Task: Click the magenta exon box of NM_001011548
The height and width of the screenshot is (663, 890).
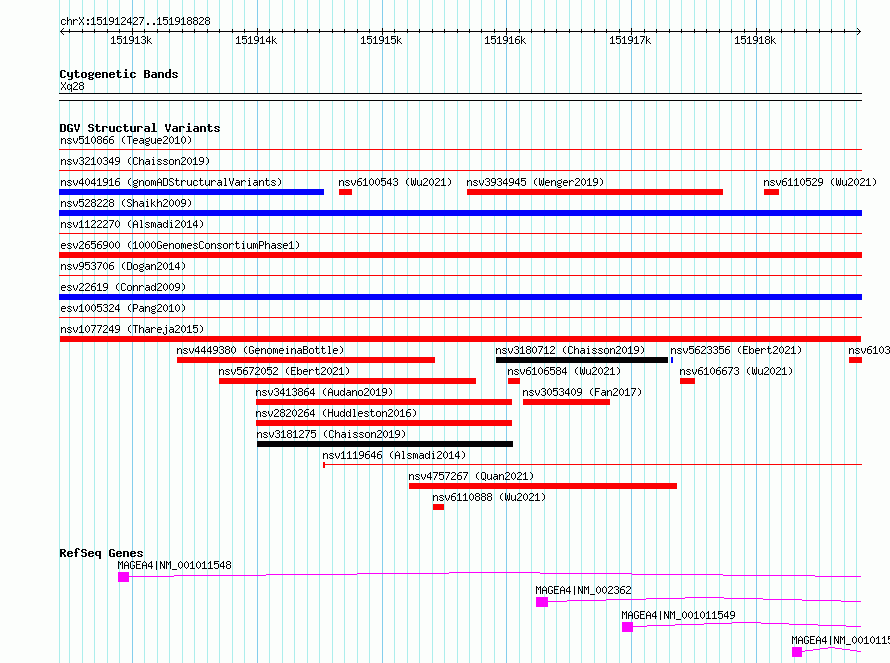Action: [x=123, y=577]
